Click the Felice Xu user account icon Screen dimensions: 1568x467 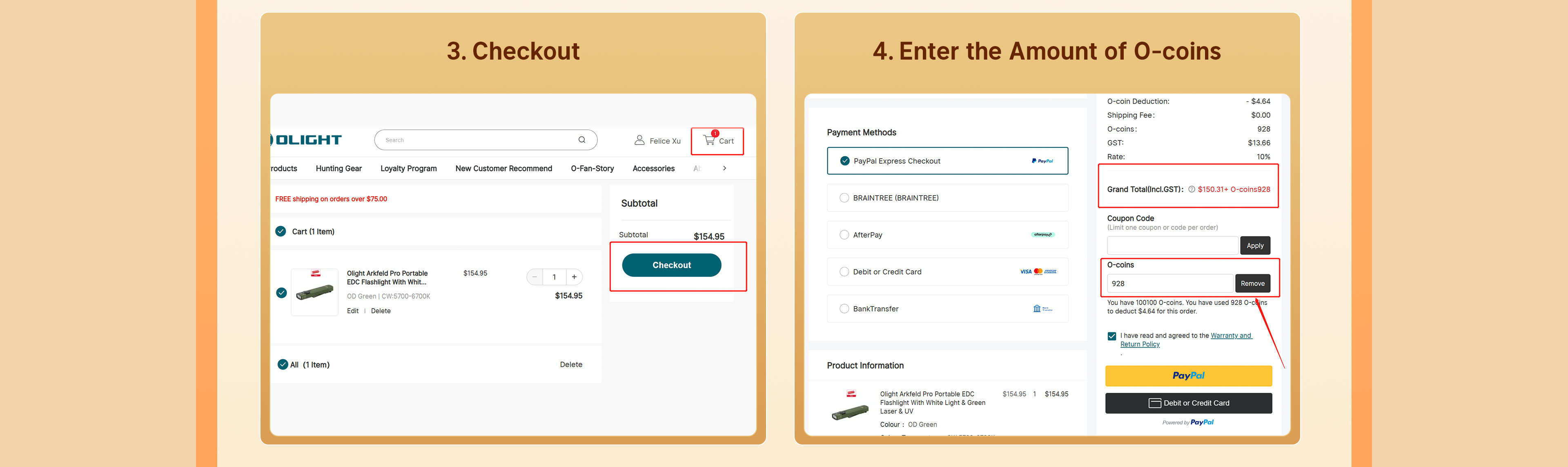(639, 140)
